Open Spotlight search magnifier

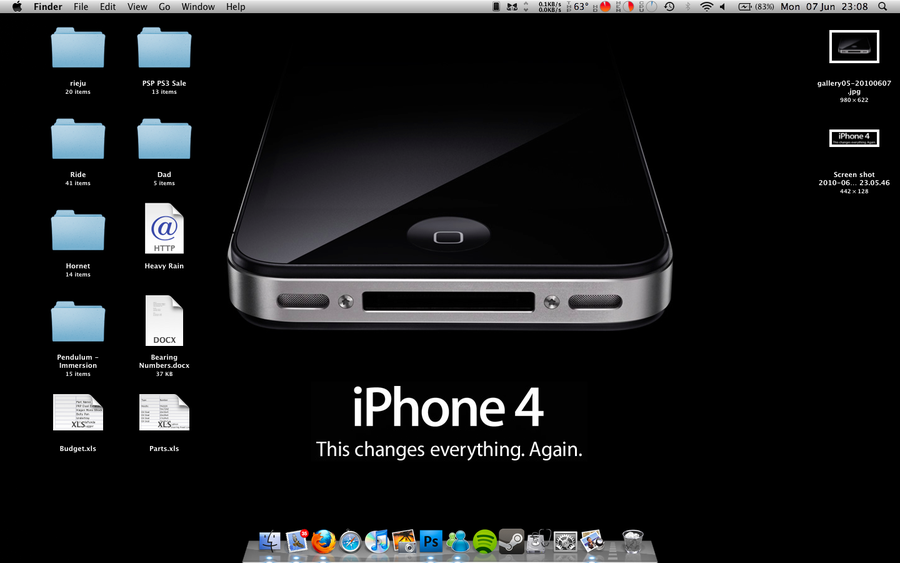point(883,7)
